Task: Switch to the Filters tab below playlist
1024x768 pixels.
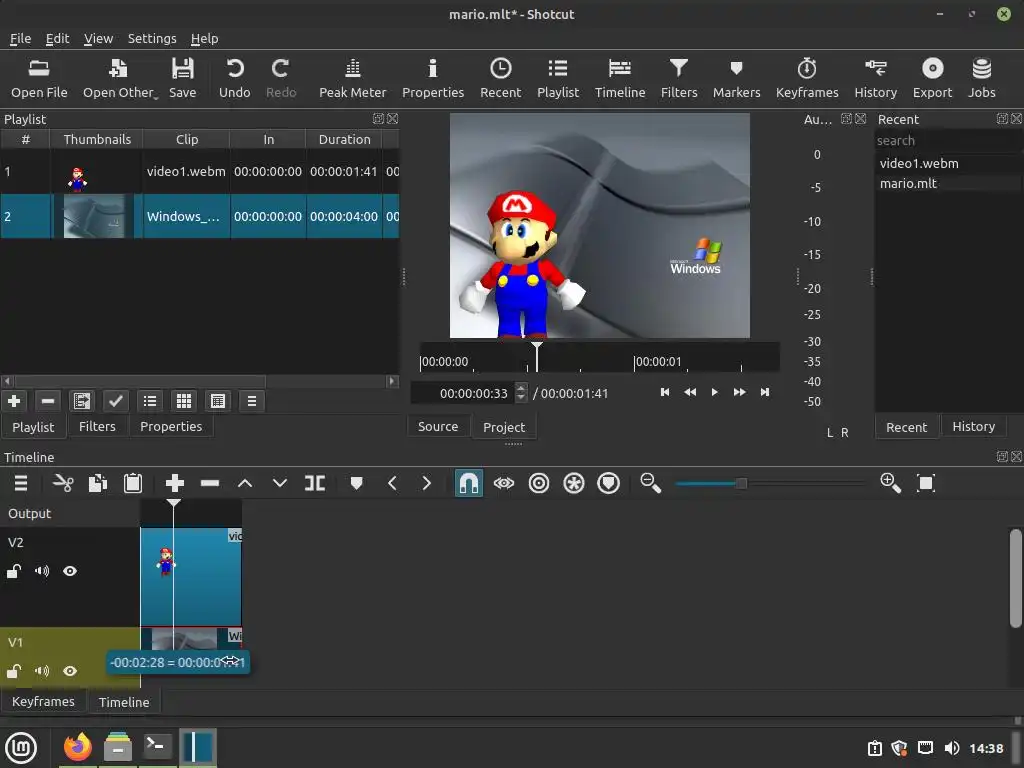Action: [x=97, y=426]
